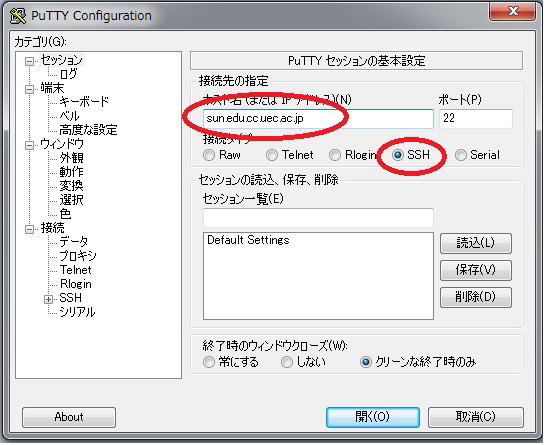Choose the Raw connection type
546x445 pixels.
(209, 155)
